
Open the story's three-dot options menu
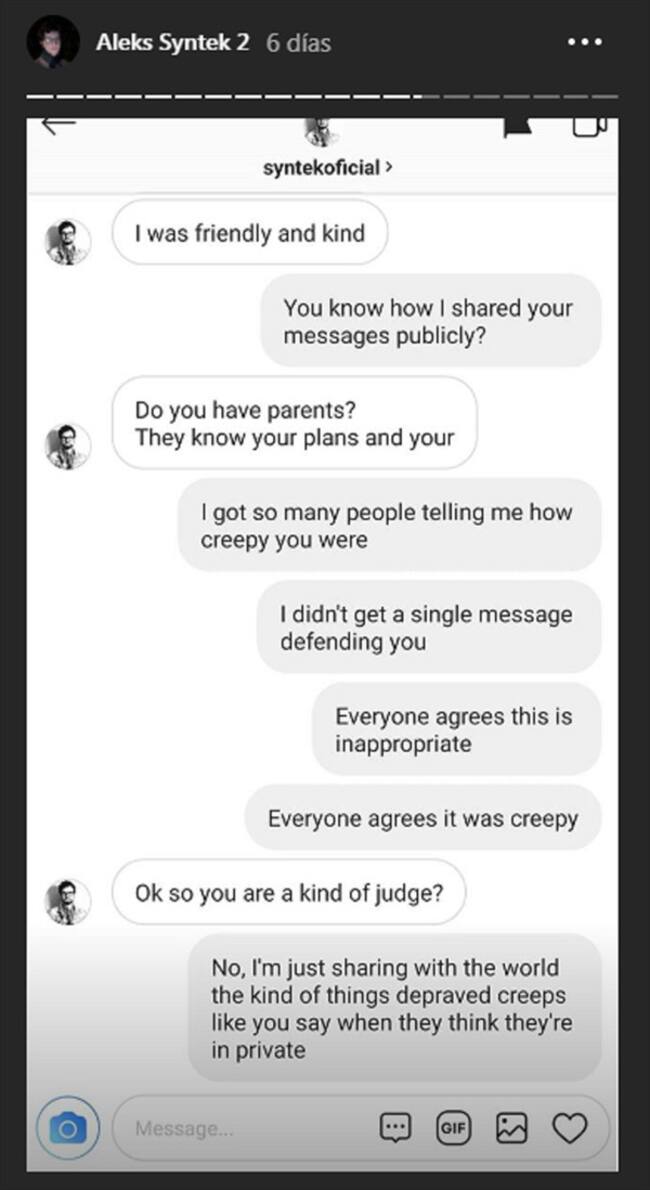[x=585, y=43]
